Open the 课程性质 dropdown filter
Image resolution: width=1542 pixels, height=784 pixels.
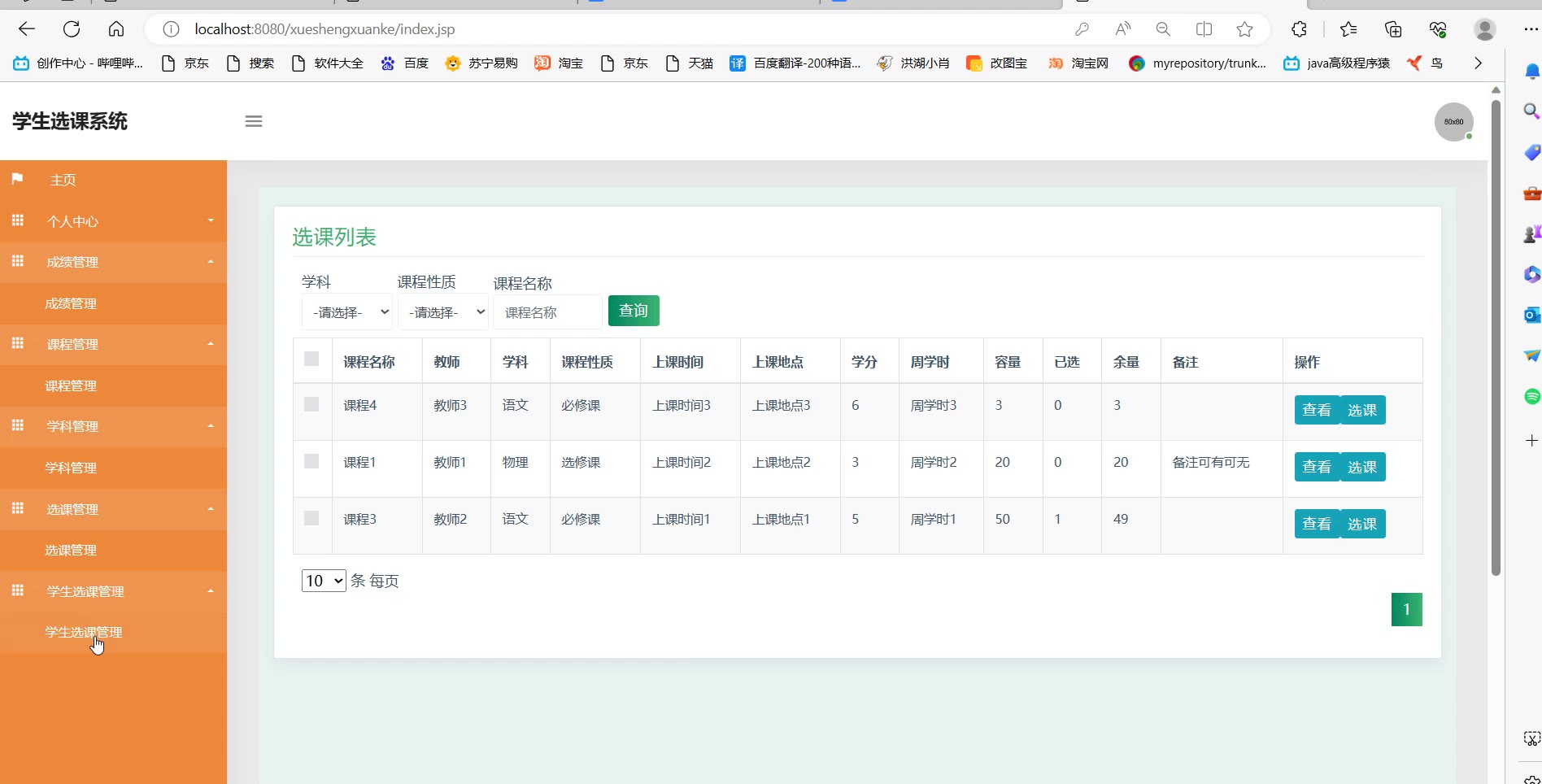tap(443, 312)
